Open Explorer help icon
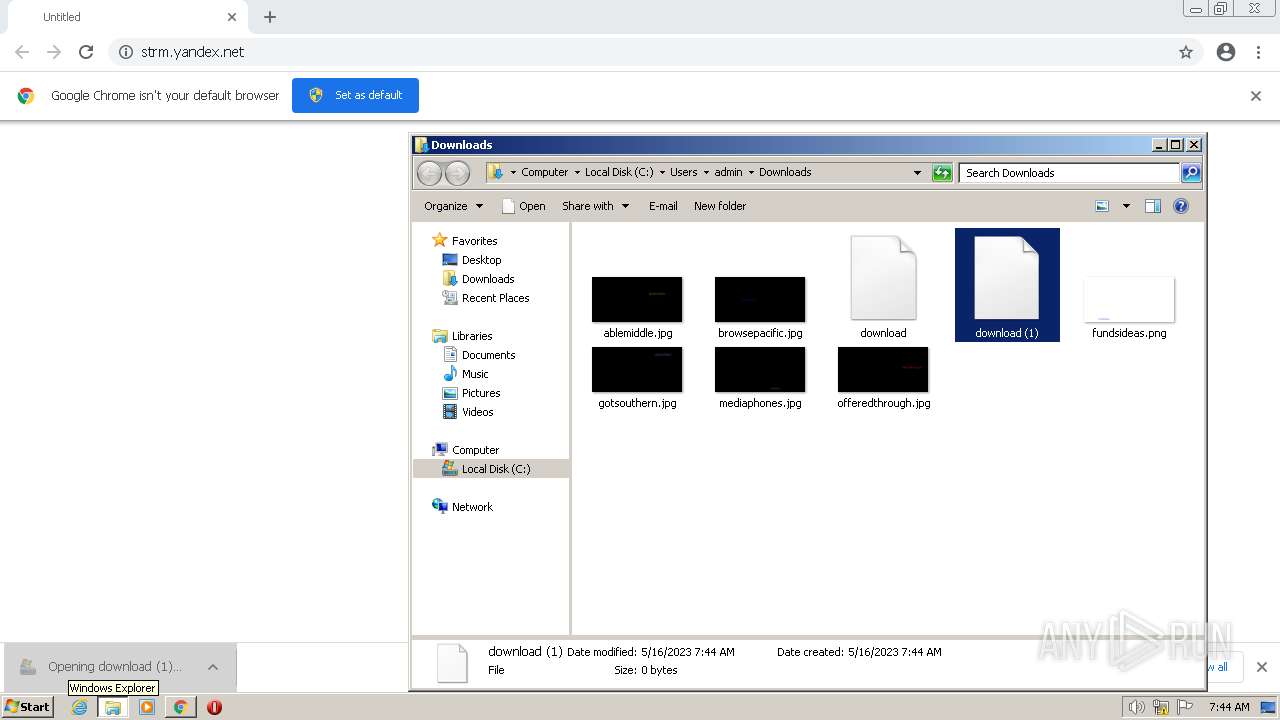Screen dimensions: 1280x720 tap(1181, 206)
